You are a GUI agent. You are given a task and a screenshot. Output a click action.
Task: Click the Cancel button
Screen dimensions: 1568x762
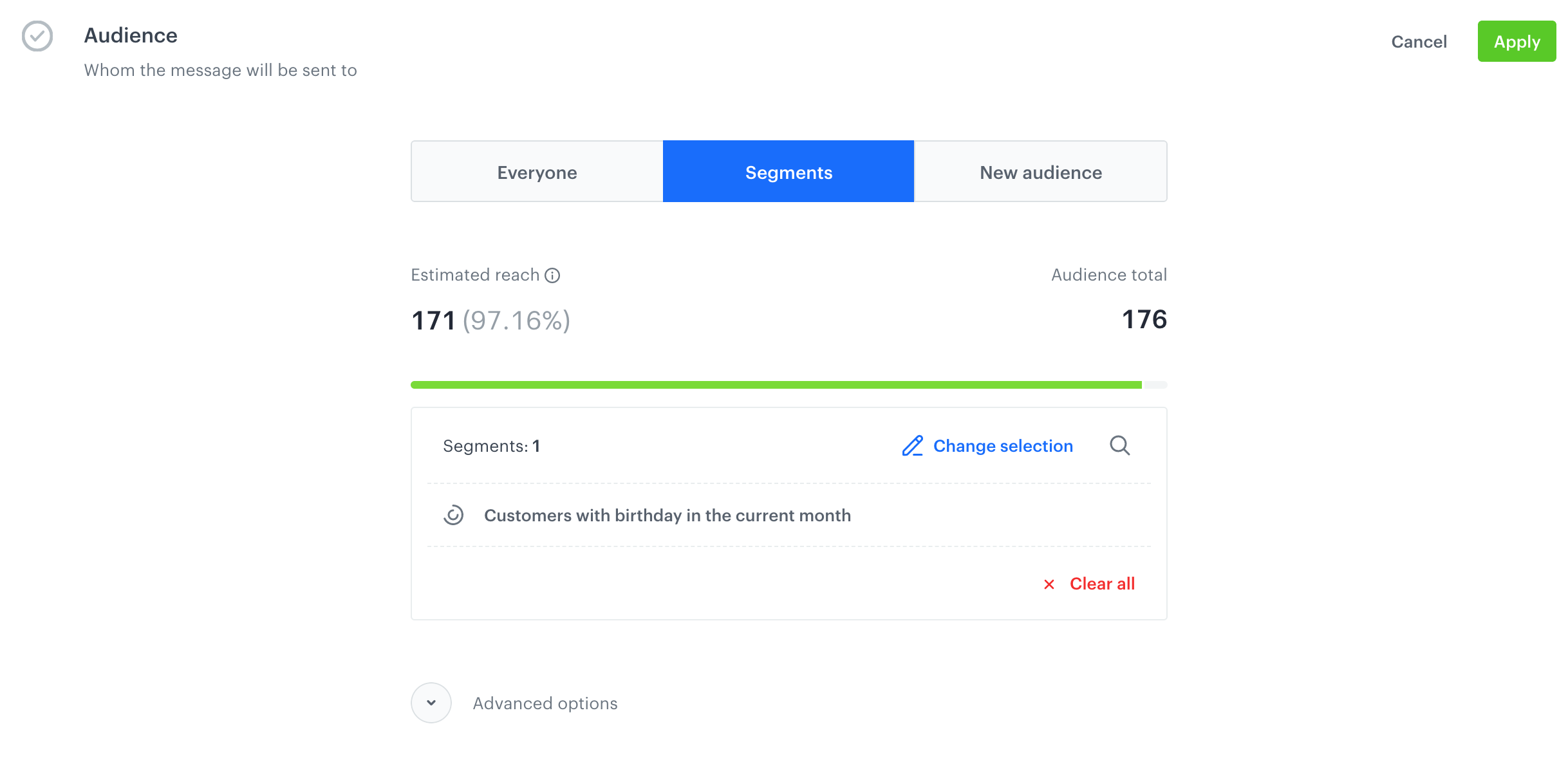point(1419,42)
